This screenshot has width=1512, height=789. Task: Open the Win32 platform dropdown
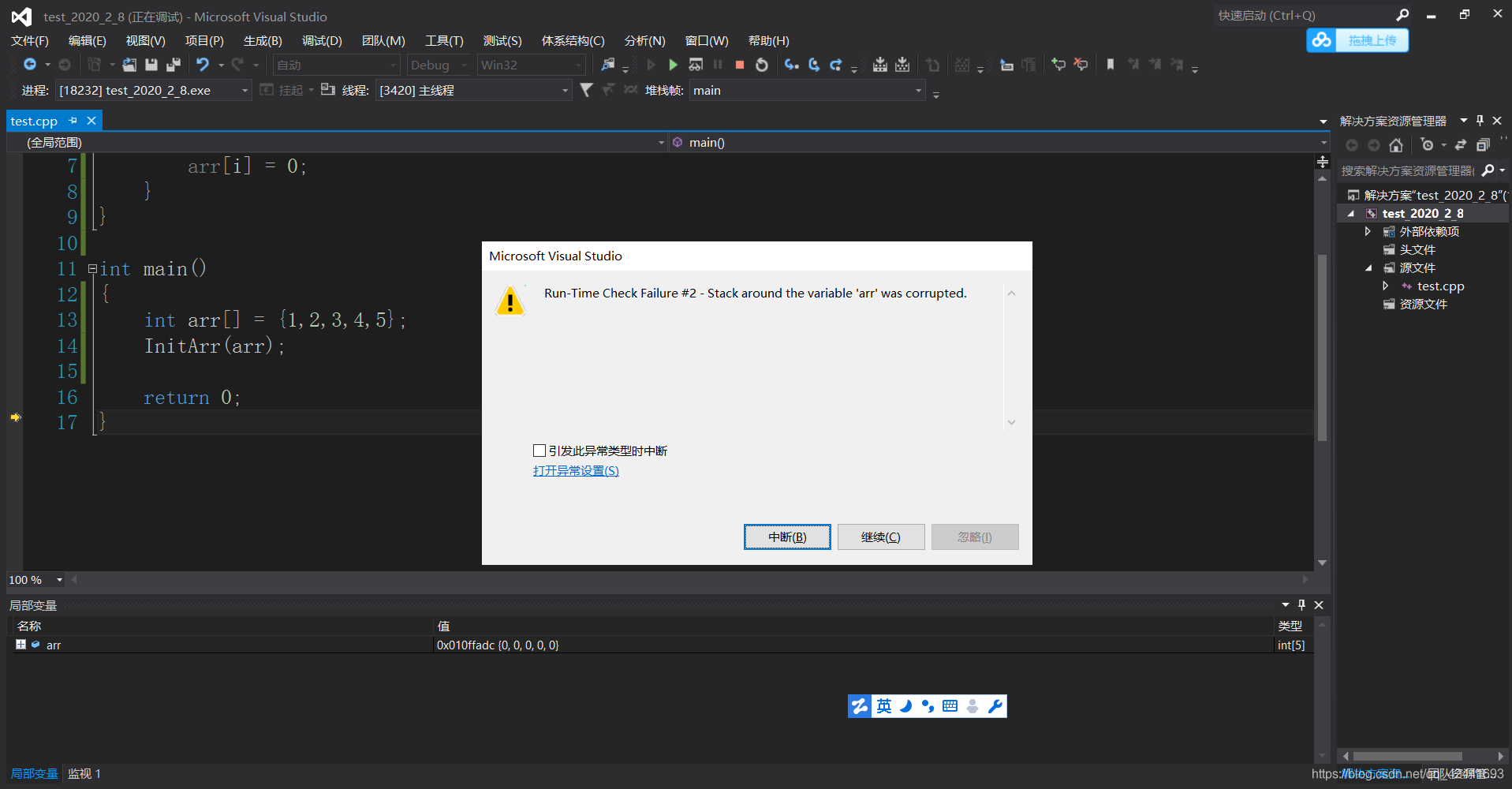pyautogui.click(x=531, y=65)
